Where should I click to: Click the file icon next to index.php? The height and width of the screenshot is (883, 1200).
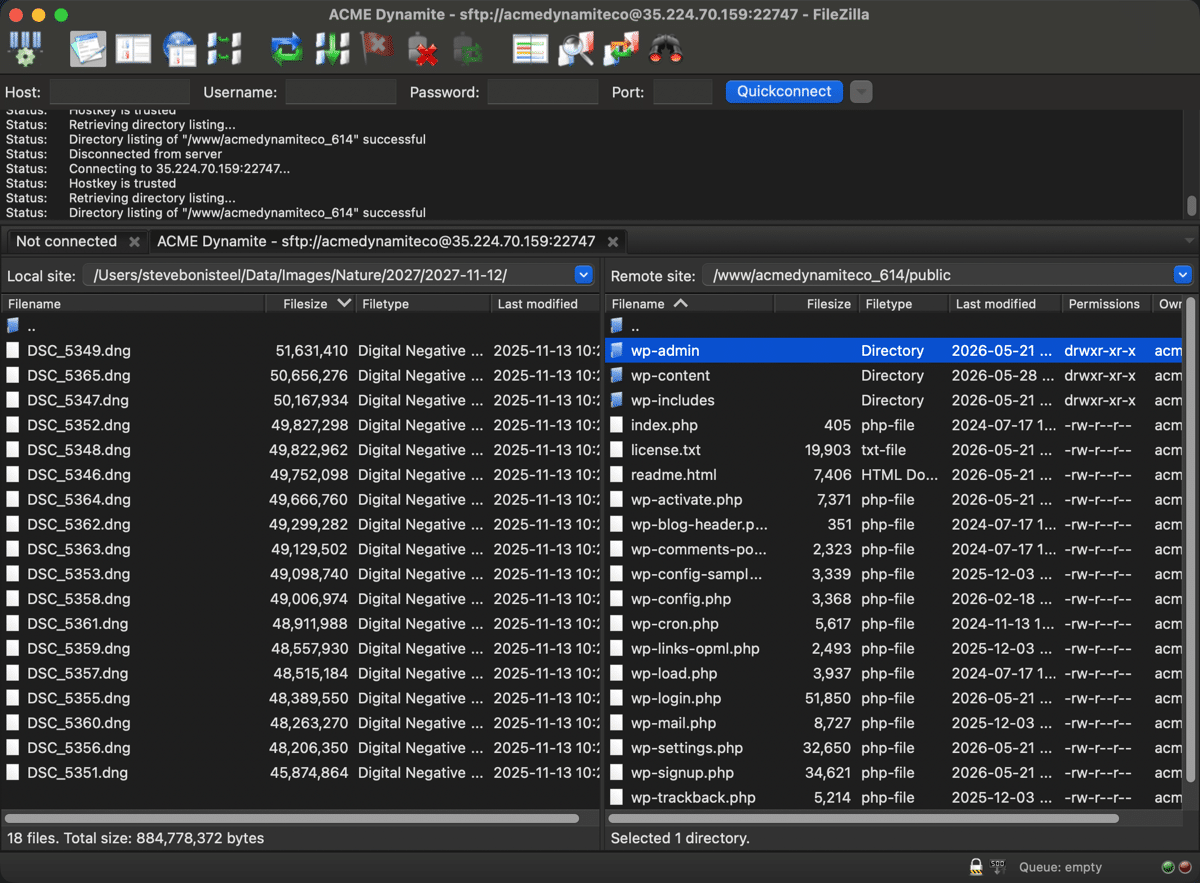click(x=616, y=425)
